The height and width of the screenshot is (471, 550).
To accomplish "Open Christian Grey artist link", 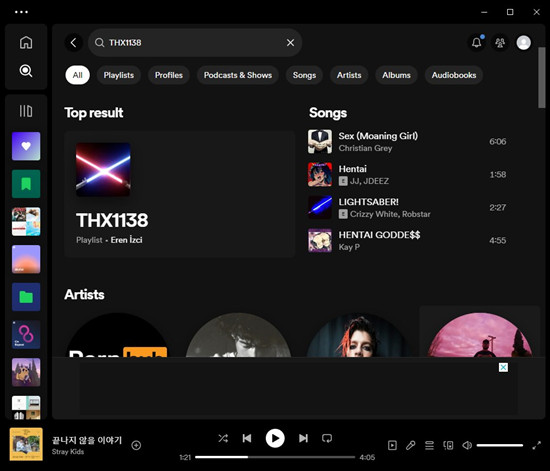I will pos(365,148).
